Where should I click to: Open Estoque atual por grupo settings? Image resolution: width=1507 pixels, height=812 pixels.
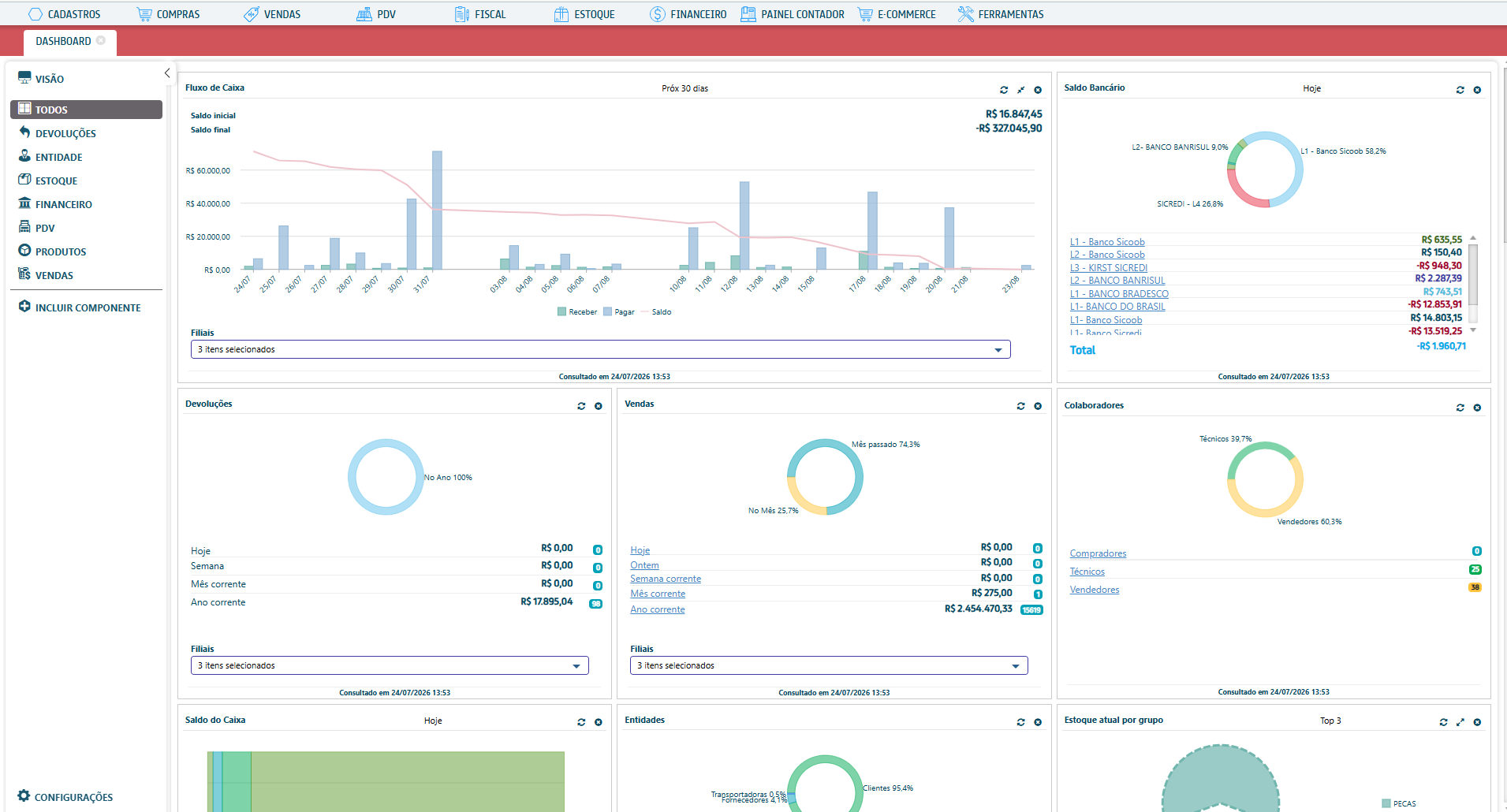[1477, 722]
